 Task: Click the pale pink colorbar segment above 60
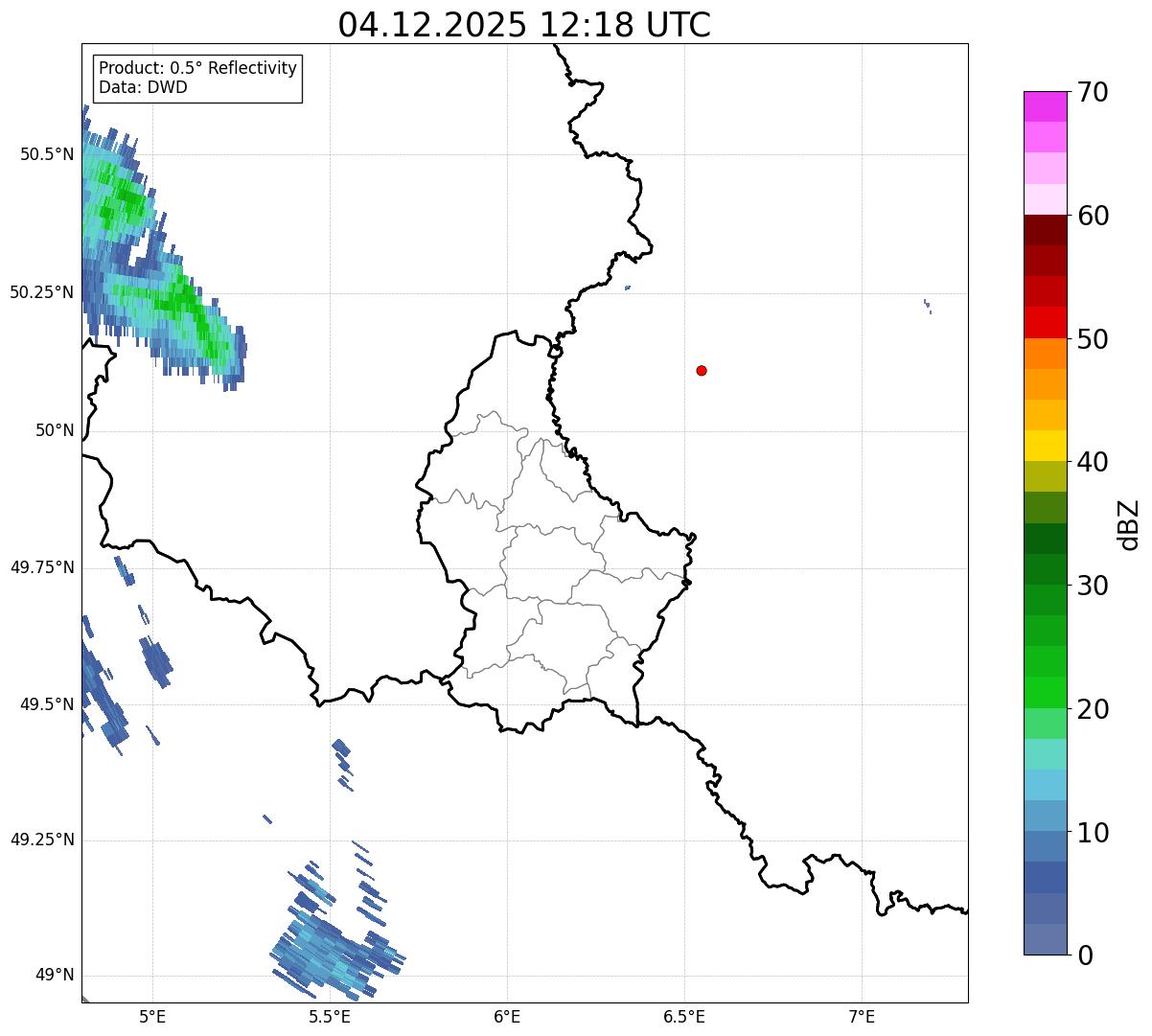pyautogui.click(x=1045, y=199)
